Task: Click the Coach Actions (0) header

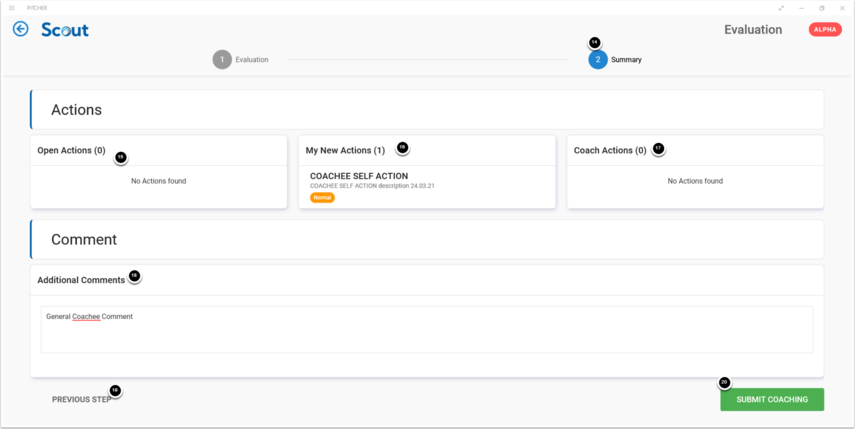Action: pos(610,151)
